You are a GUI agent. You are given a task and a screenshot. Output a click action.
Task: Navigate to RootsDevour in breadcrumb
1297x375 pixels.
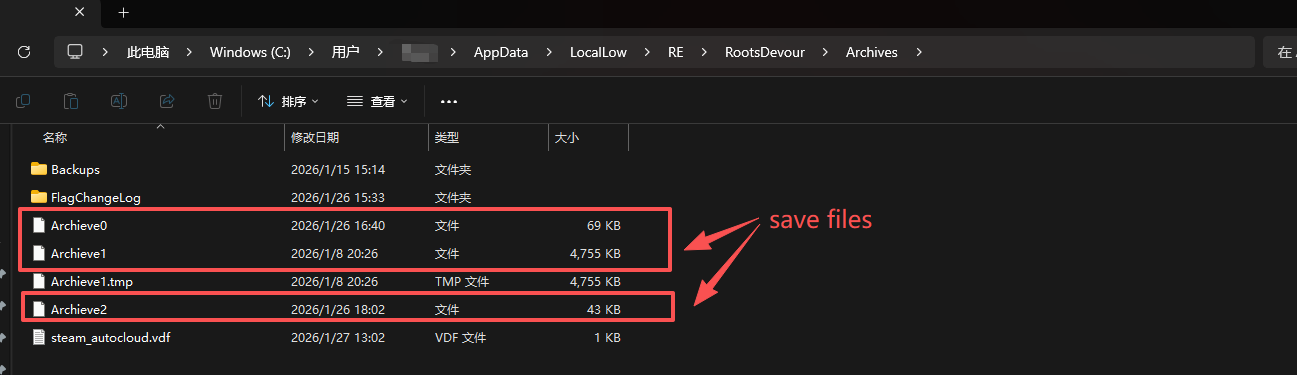click(765, 52)
